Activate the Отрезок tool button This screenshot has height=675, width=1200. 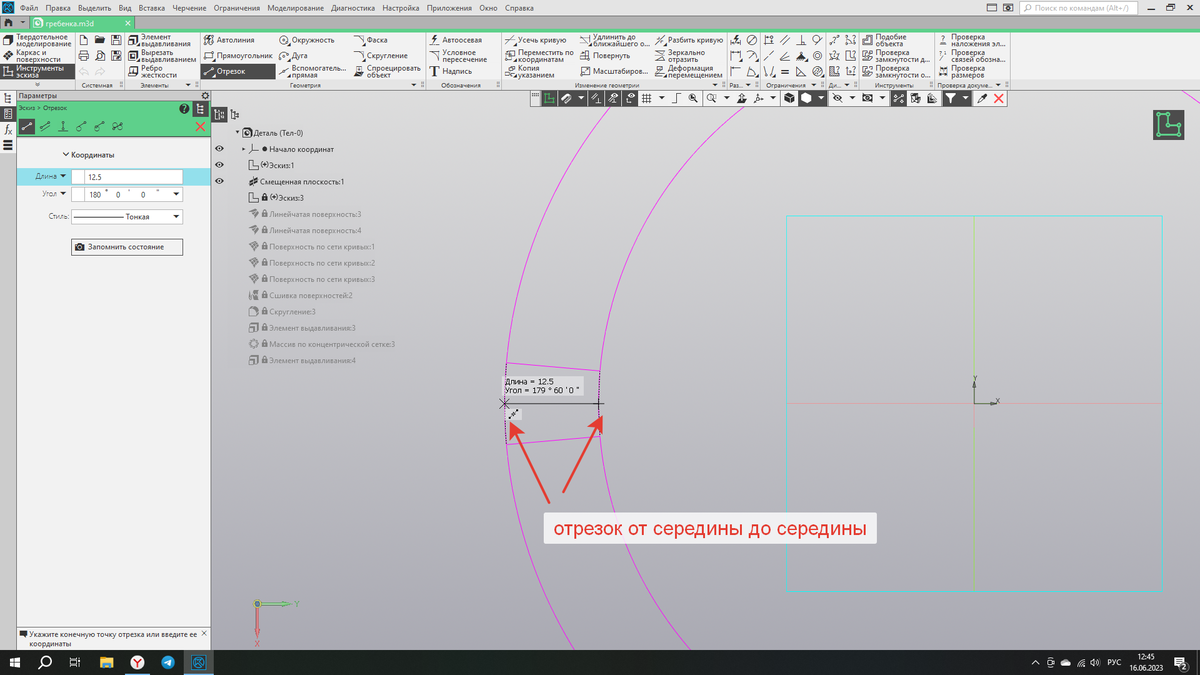tap(237, 72)
